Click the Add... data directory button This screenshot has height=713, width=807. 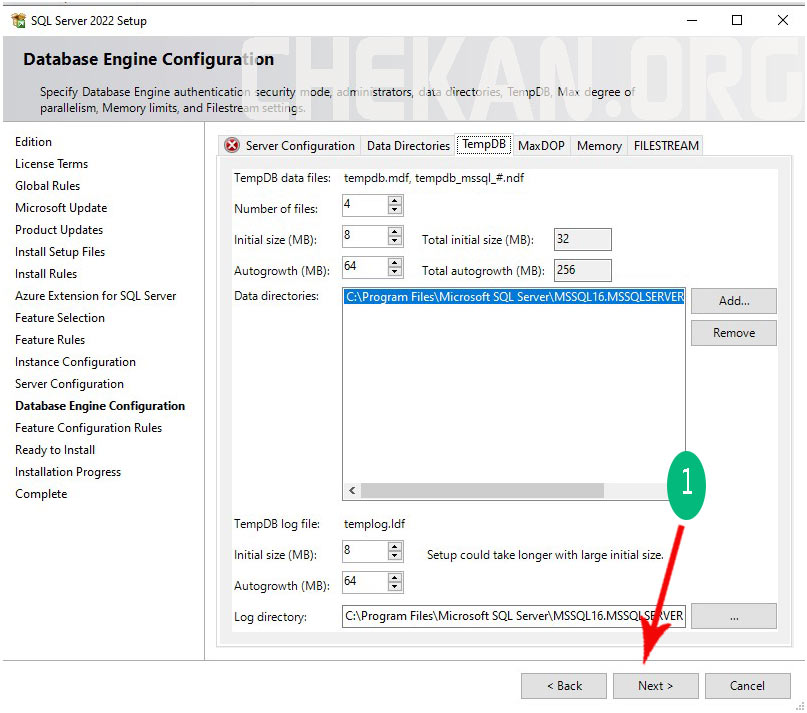[733, 301]
